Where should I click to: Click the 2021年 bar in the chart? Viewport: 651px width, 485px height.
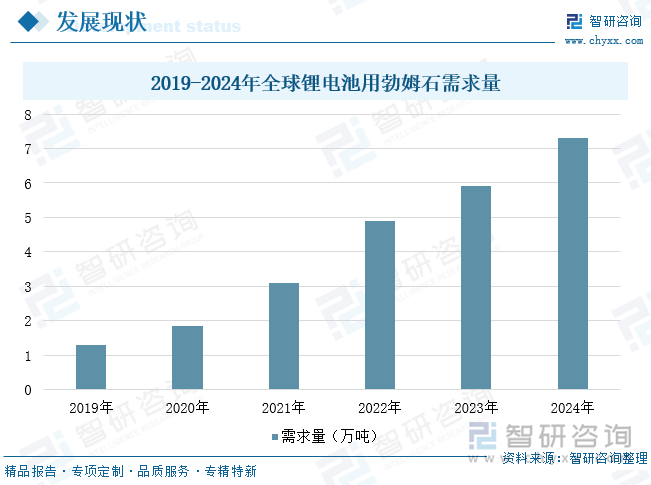[x=284, y=336]
